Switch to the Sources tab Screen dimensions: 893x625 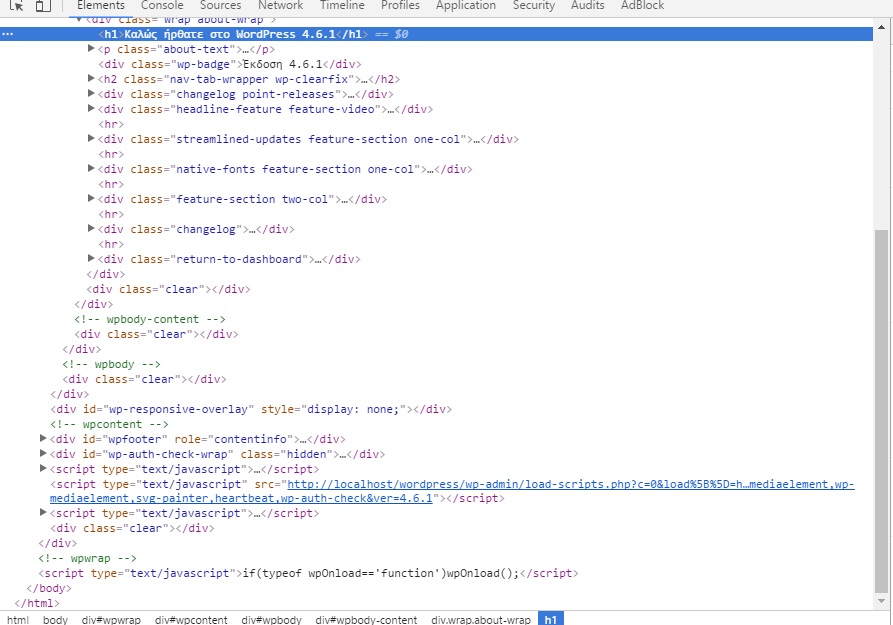pos(220,6)
